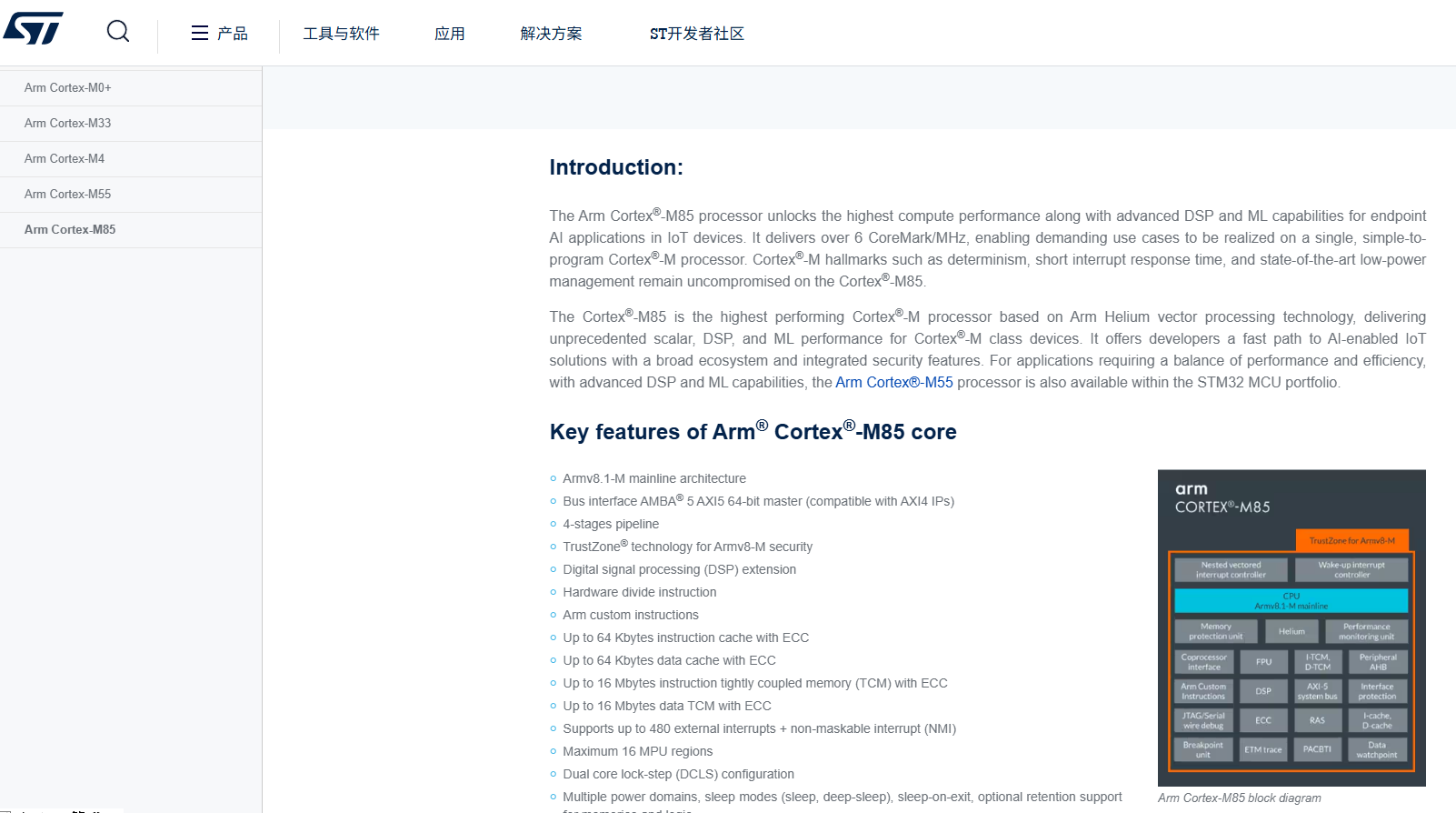Click the TrustZone for Armv8-M orange label
Screen dimensions: 1456x813
click(x=1352, y=540)
